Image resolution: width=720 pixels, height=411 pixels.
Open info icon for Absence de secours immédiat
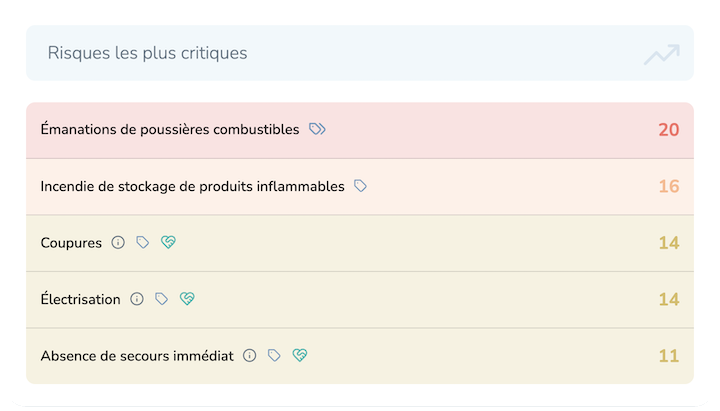pos(250,355)
